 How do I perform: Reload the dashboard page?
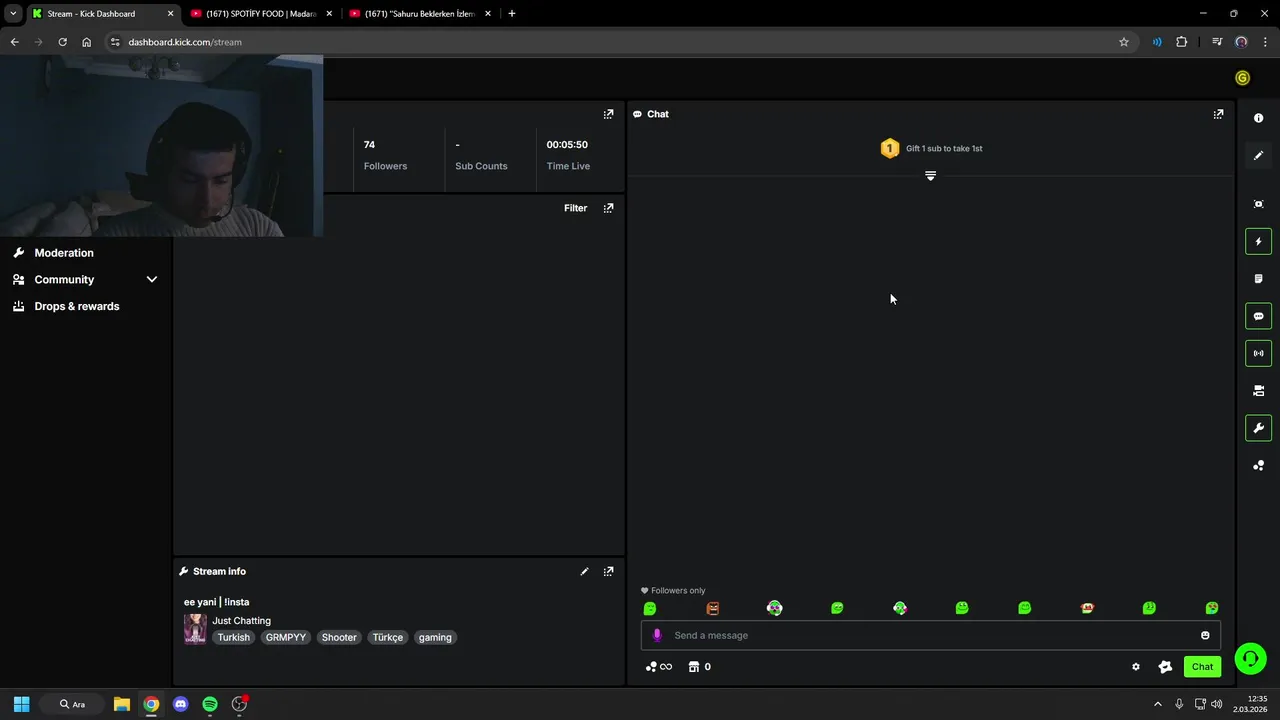tap(62, 42)
